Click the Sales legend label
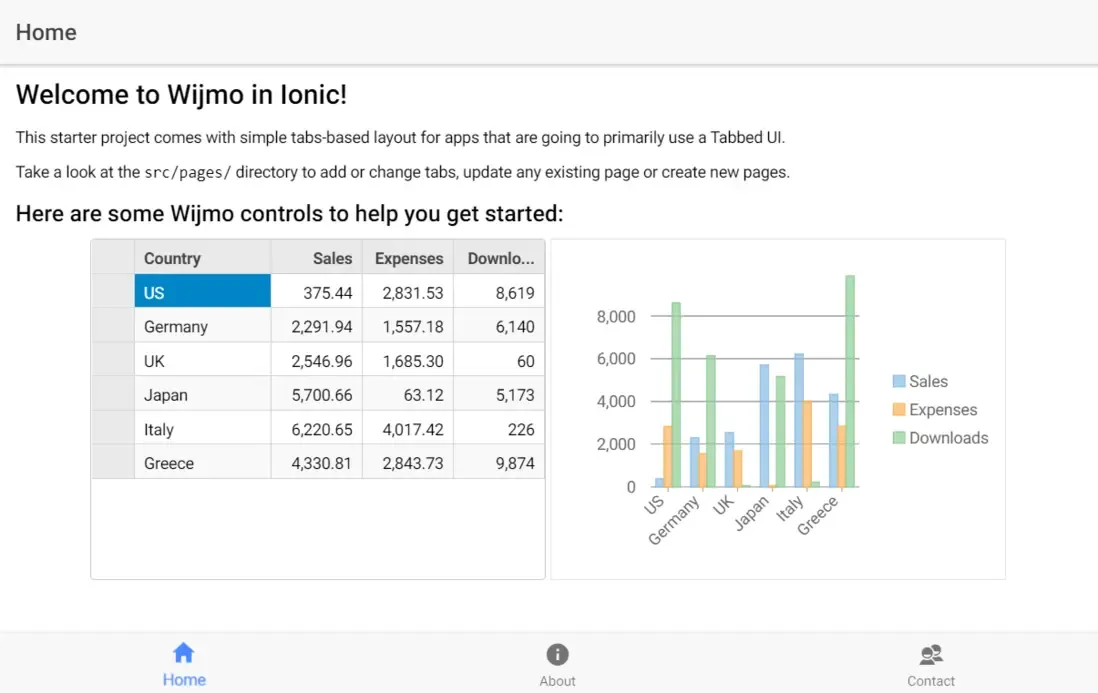Image resolution: width=1098 pixels, height=693 pixels. pos(928,382)
